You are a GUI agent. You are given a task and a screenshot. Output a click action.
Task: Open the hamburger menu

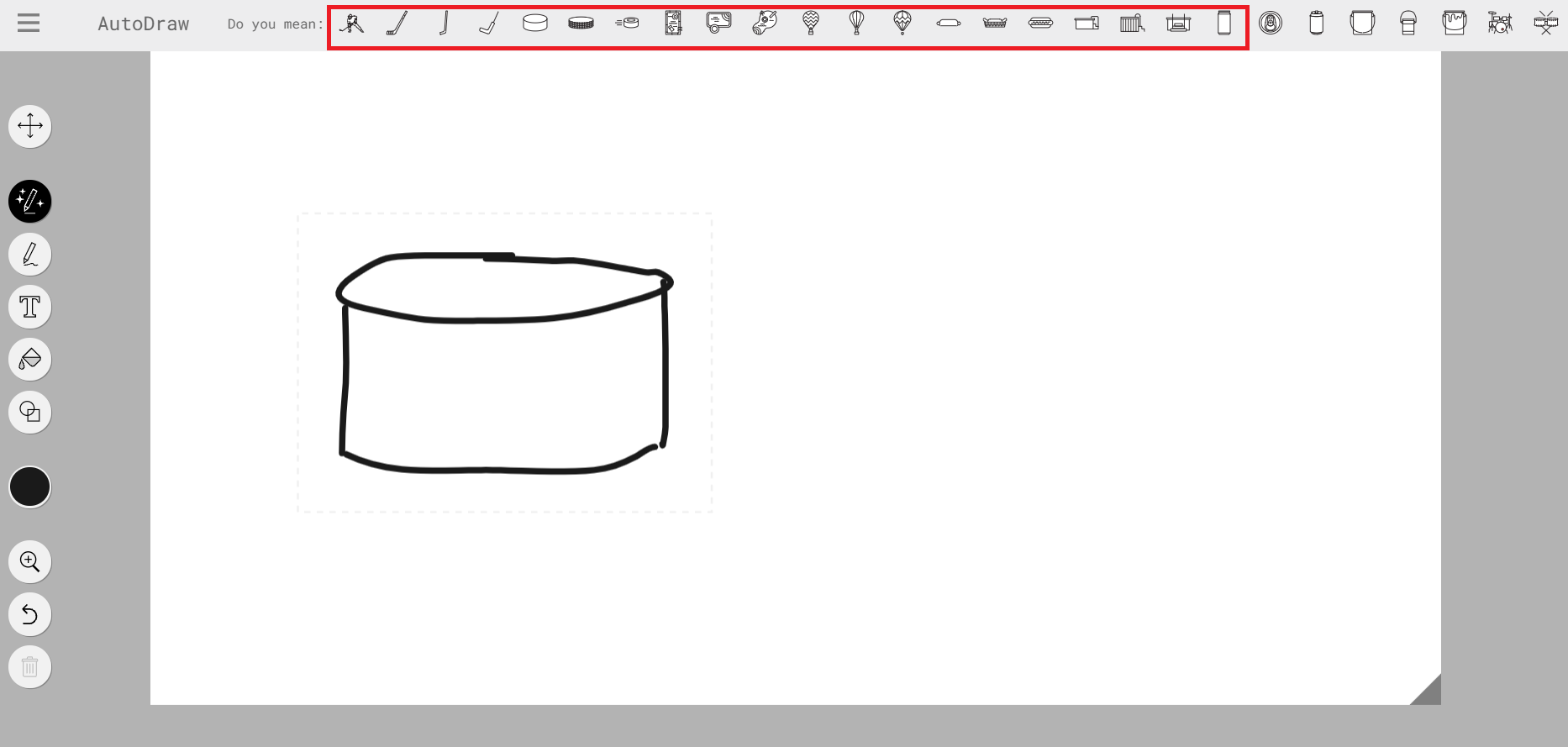(x=29, y=23)
